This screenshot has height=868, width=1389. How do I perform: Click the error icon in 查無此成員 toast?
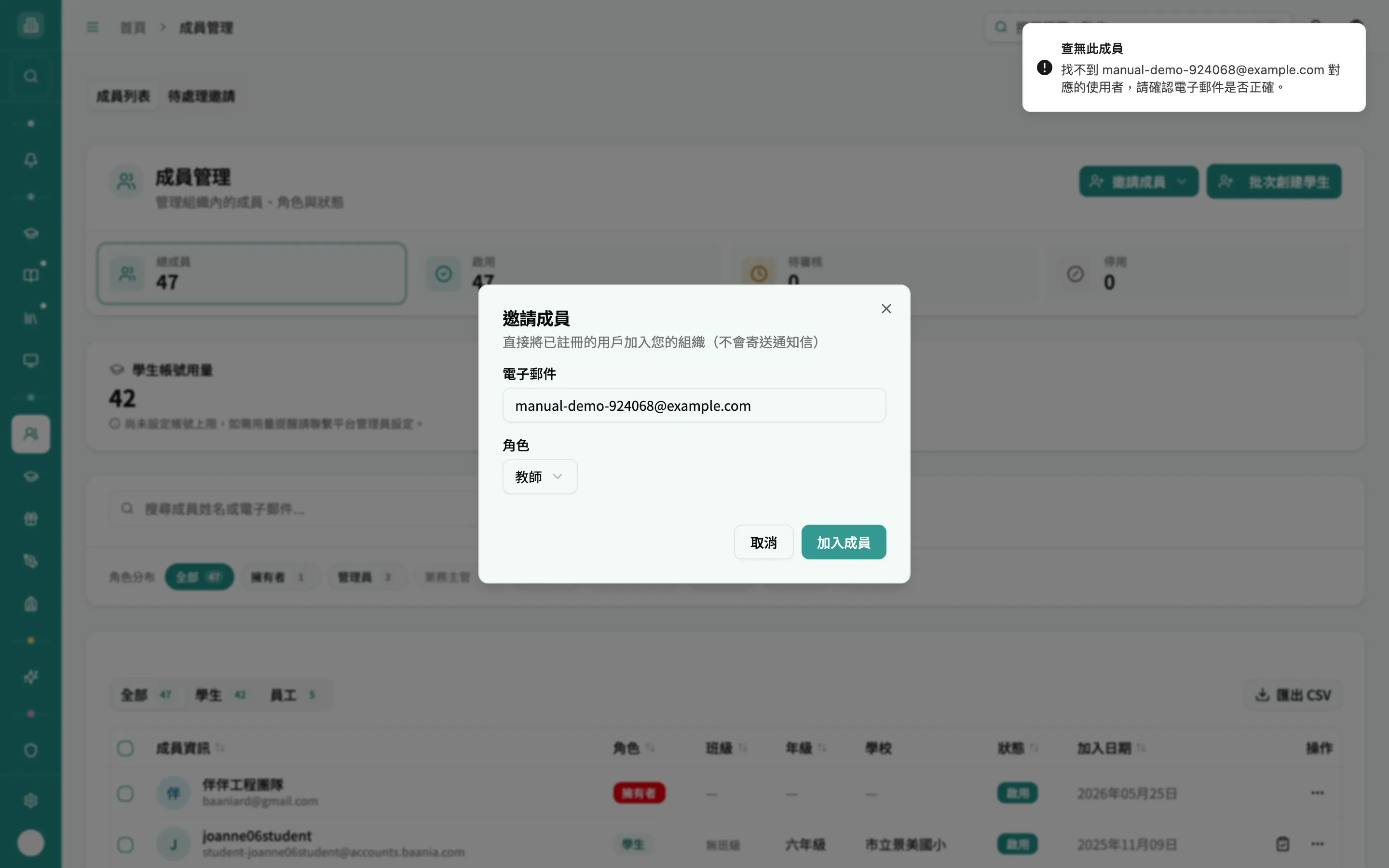point(1044,68)
